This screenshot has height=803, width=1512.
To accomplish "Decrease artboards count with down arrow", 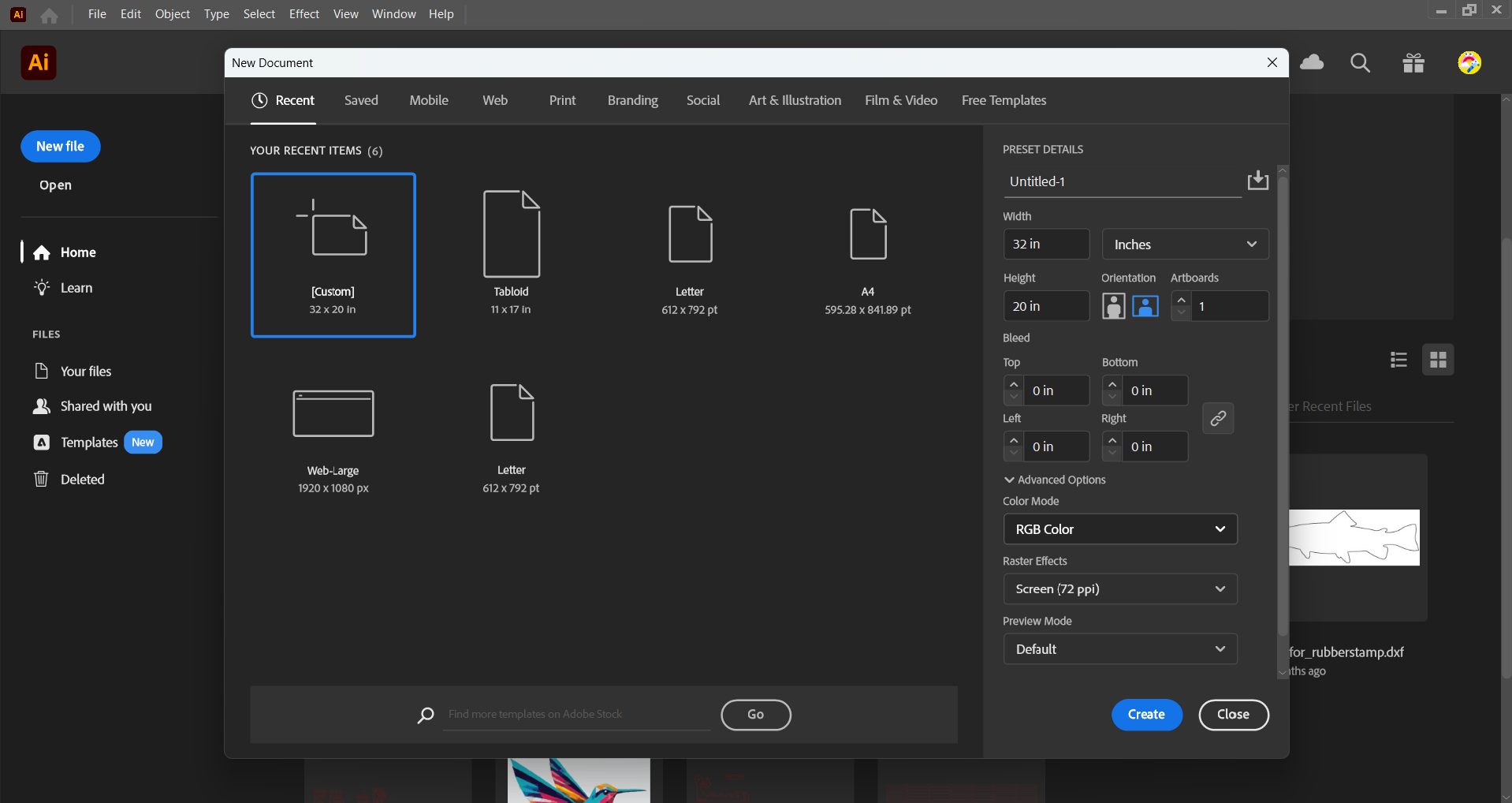I will pos(1181,312).
